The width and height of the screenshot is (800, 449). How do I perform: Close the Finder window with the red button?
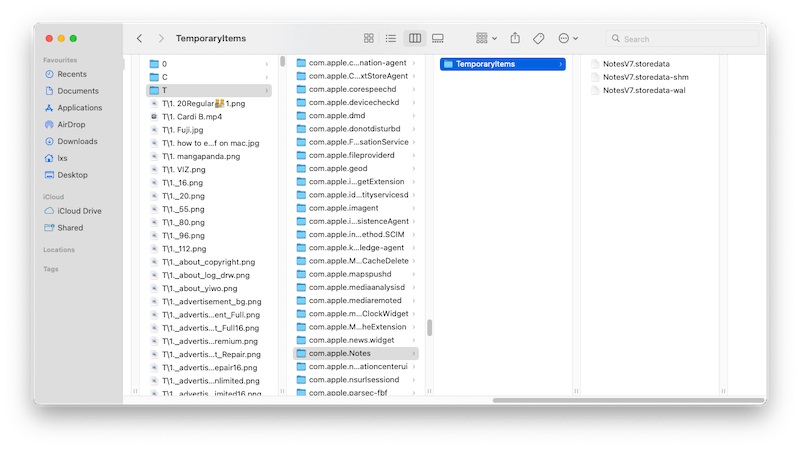click(49, 38)
